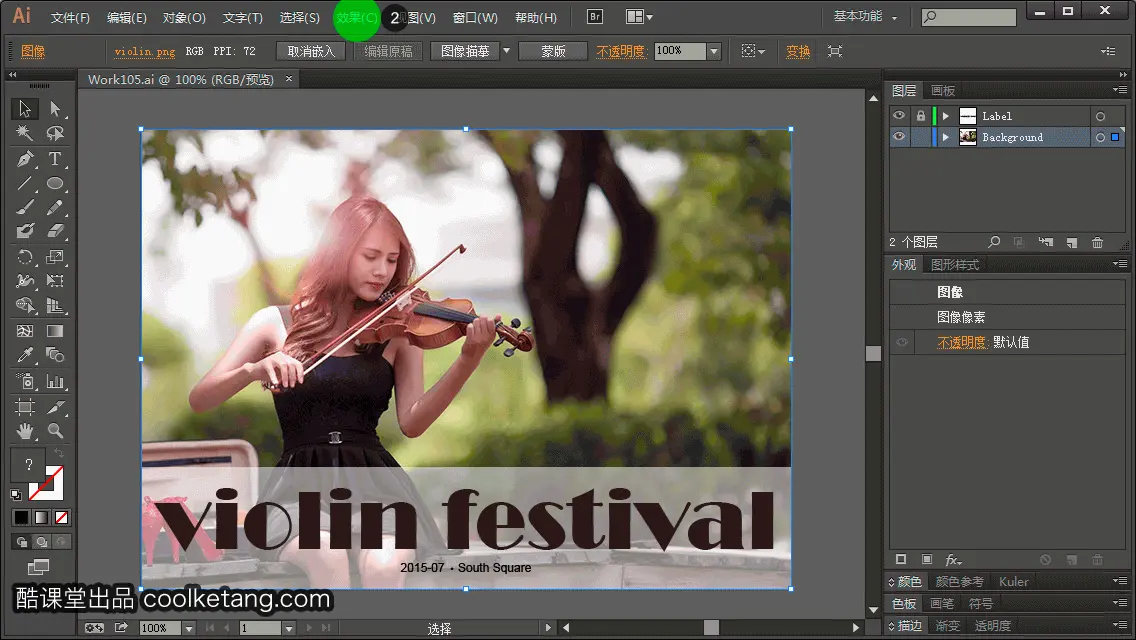Image resolution: width=1136 pixels, height=640 pixels.
Task: Click the 图像描摹 button
Action: pyautogui.click(x=465, y=51)
